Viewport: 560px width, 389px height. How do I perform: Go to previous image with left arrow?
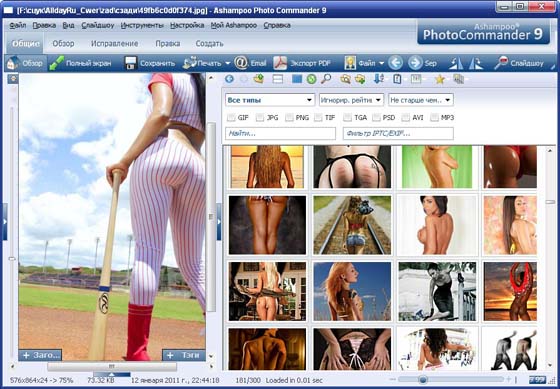pyautogui.click(x=395, y=63)
